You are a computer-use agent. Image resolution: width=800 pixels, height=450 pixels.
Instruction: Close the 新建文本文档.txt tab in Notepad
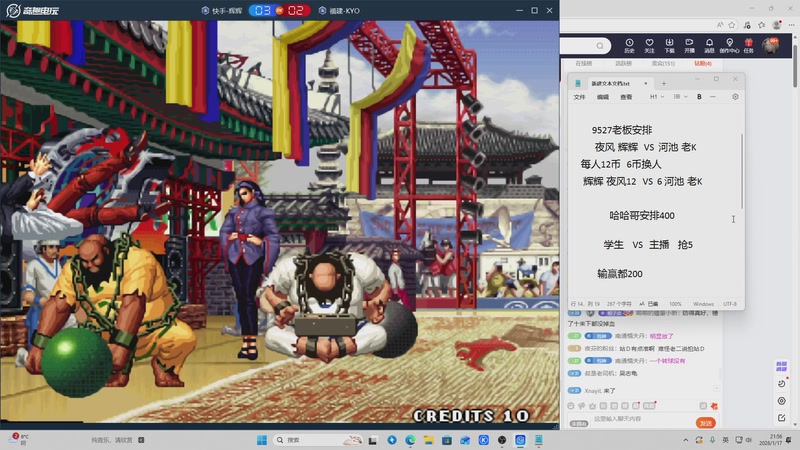pyautogui.click(x=645, y=83)
